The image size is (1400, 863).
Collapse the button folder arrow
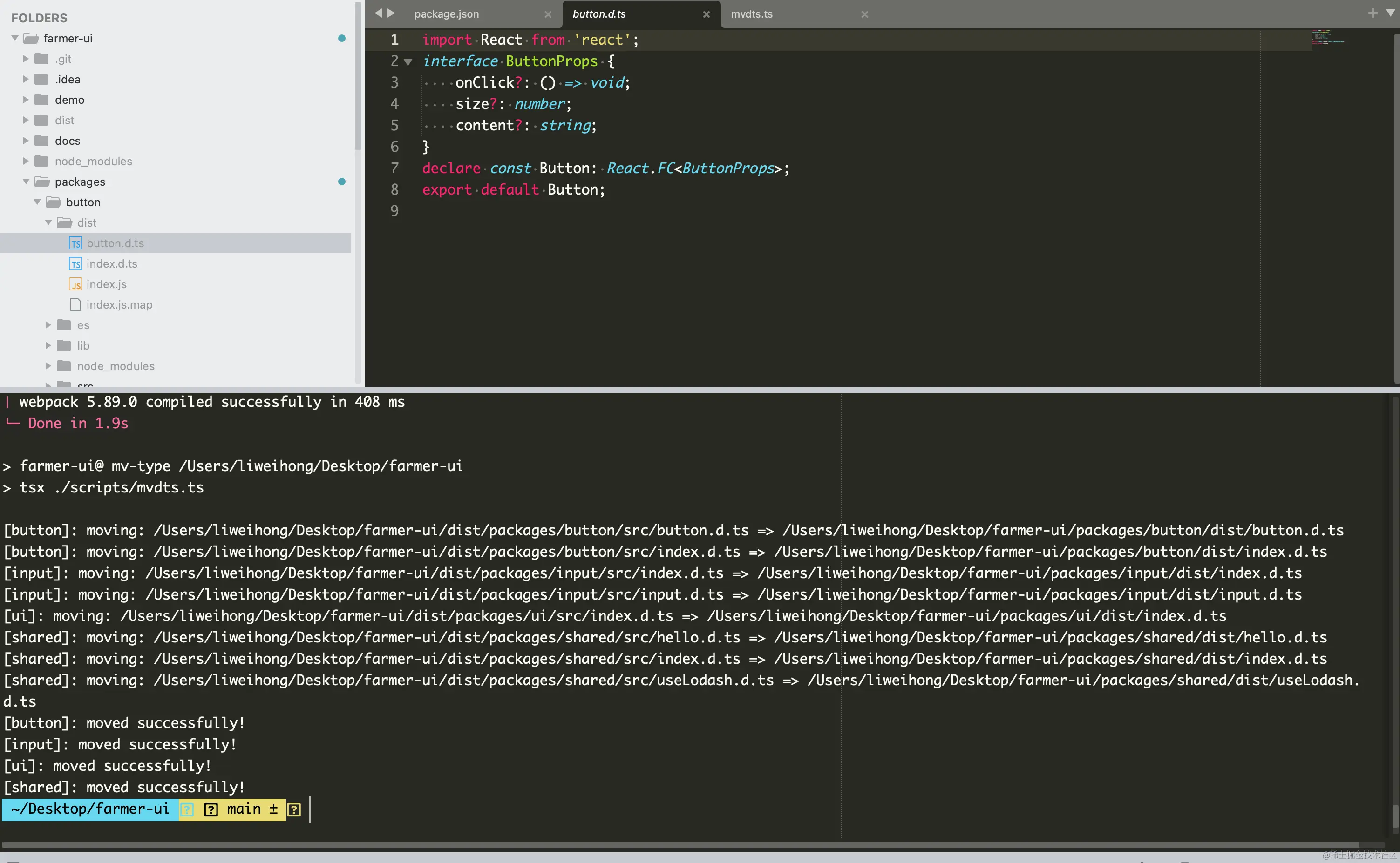click(x=38, y=202)
